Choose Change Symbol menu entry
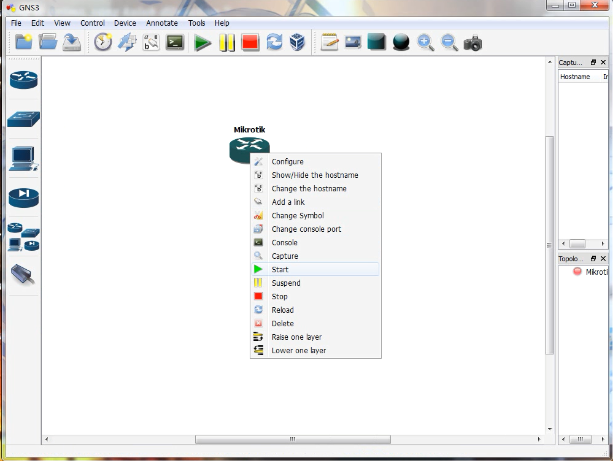Viewport: 613px width, 461px height. coord(315,215)
